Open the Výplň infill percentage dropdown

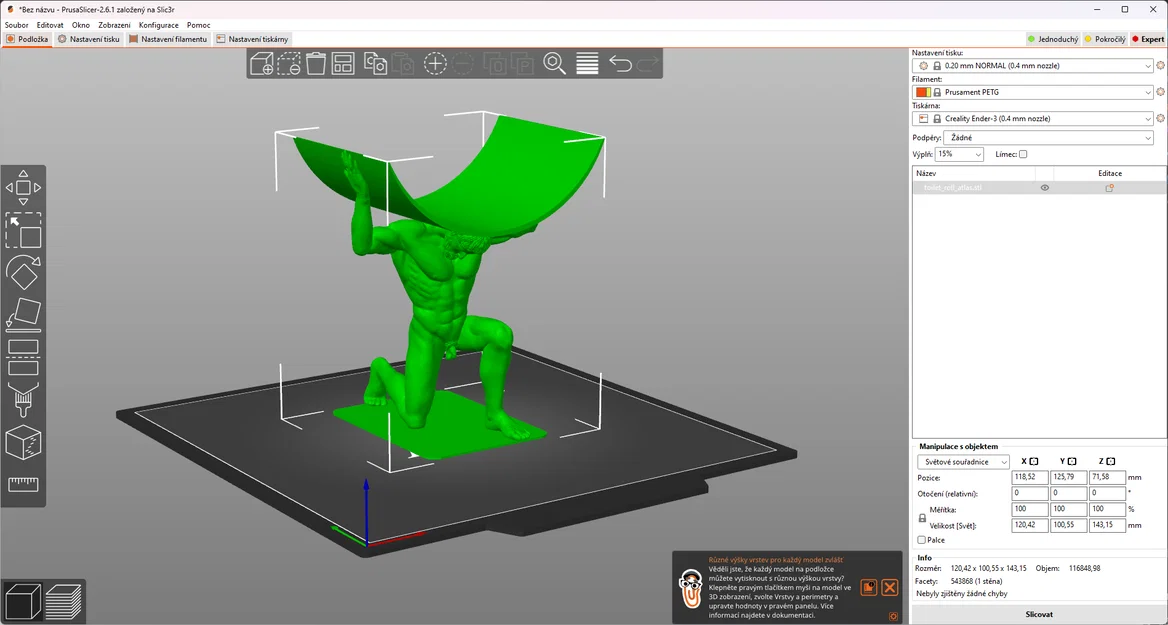(x=959, y=154)
